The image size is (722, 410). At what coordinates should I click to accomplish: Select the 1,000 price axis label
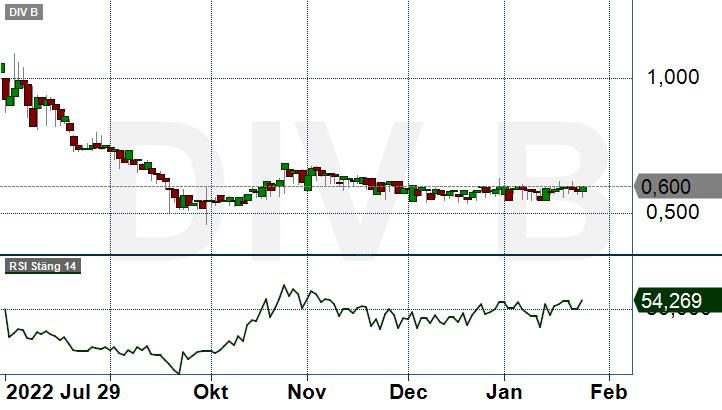click(x=673, y=77)
